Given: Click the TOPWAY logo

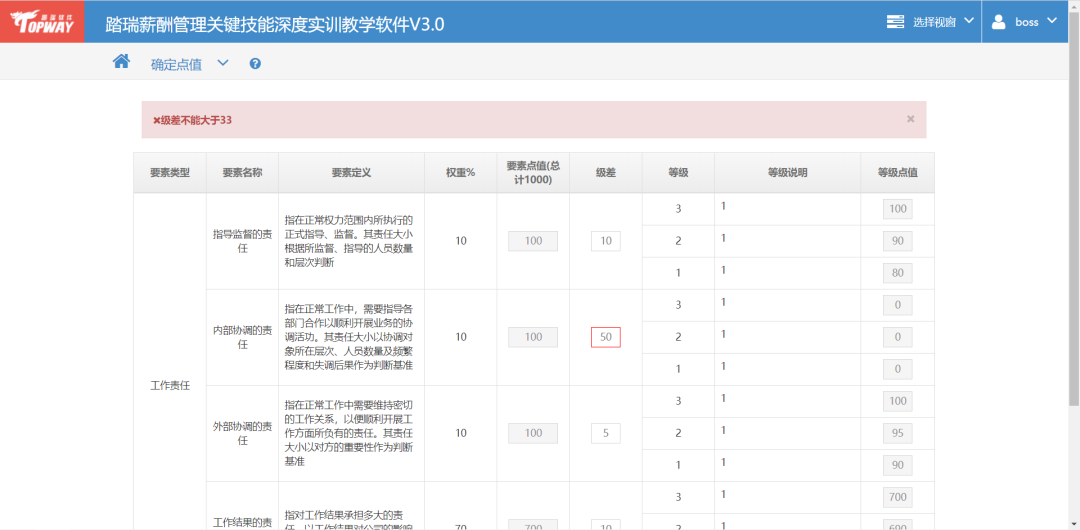Looking at the screenshot, I should [x=42, y=21].
